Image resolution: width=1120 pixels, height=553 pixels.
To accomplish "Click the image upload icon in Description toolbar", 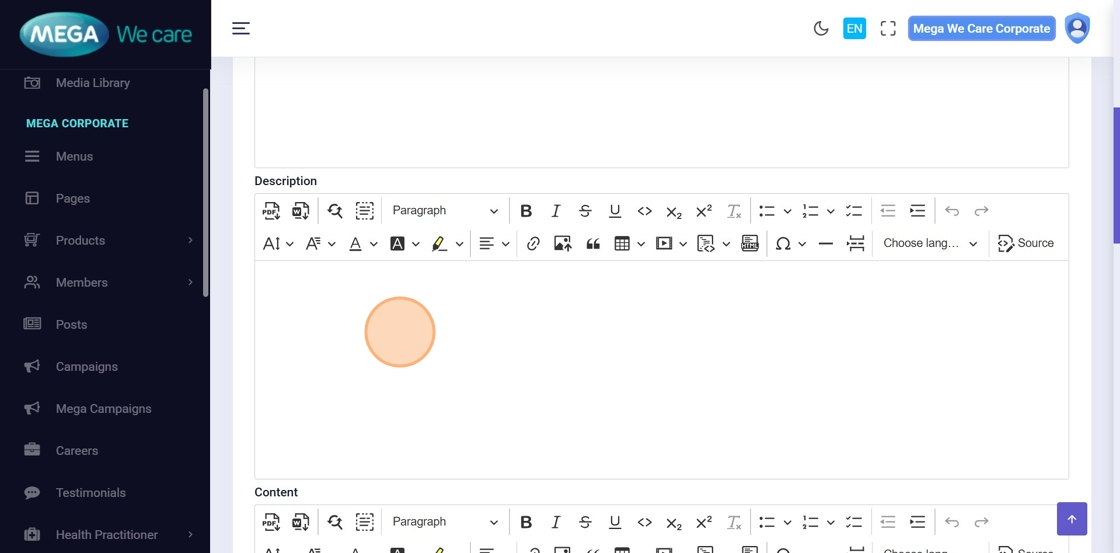I will coord(562,244).
